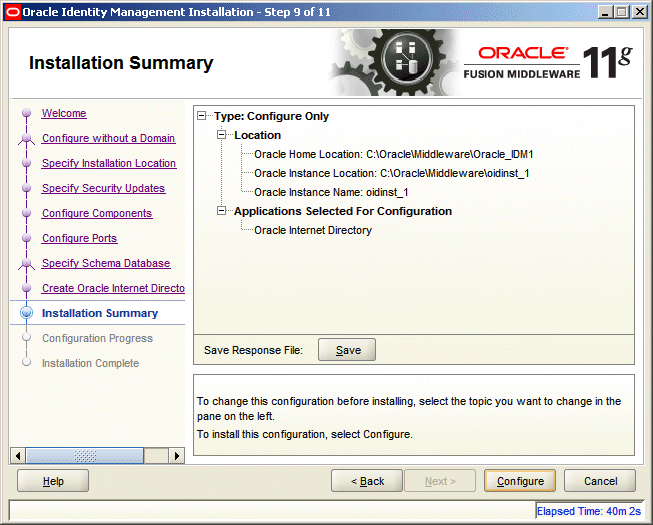Start configuration with the Configure button

[520, 481]
